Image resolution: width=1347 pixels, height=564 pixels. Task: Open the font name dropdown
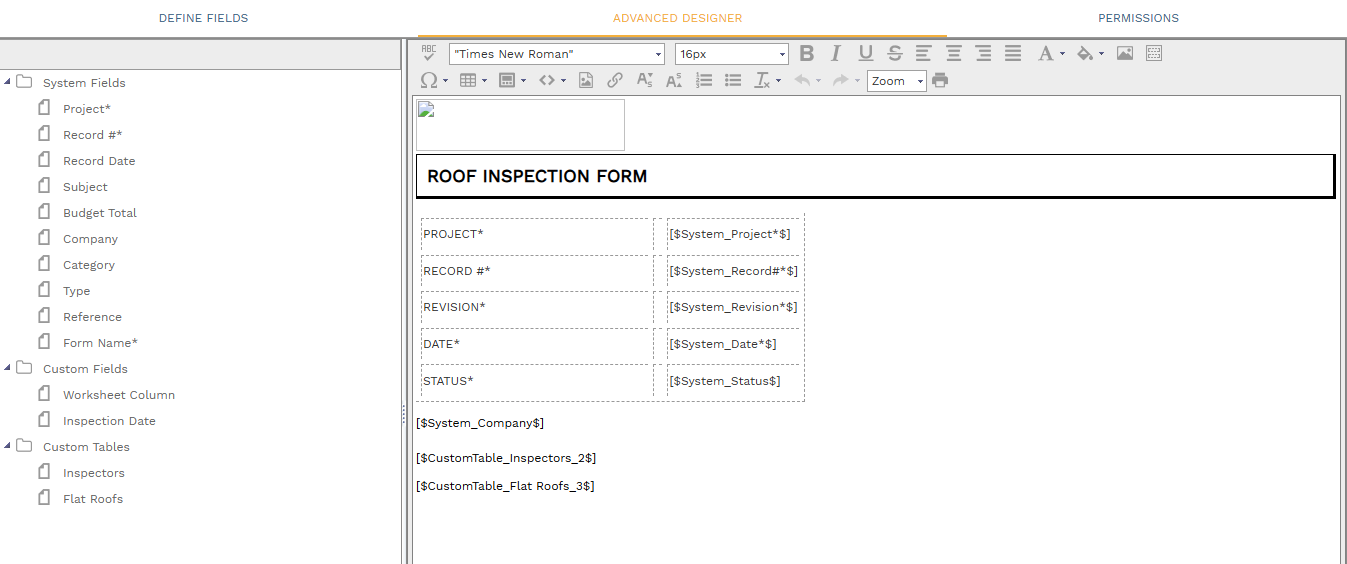[x=557, y=54]
